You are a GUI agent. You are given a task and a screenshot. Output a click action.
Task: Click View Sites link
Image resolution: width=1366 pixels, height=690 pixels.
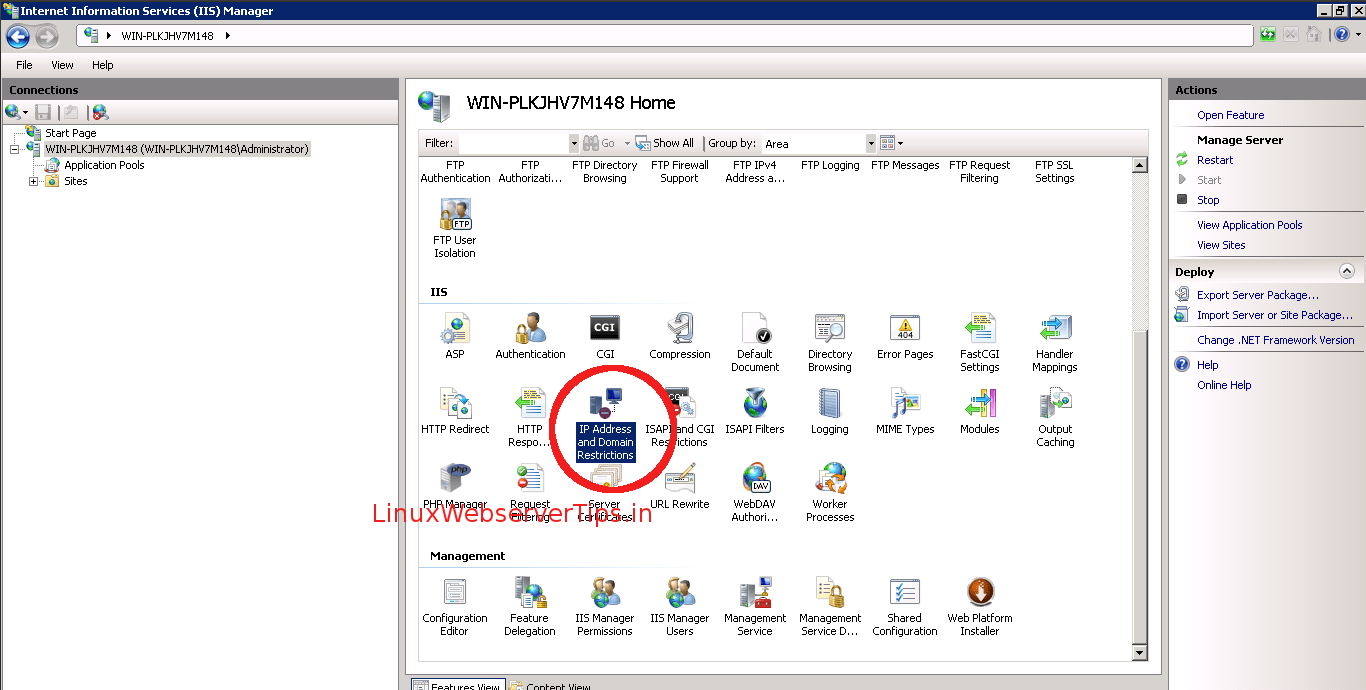1221,245
